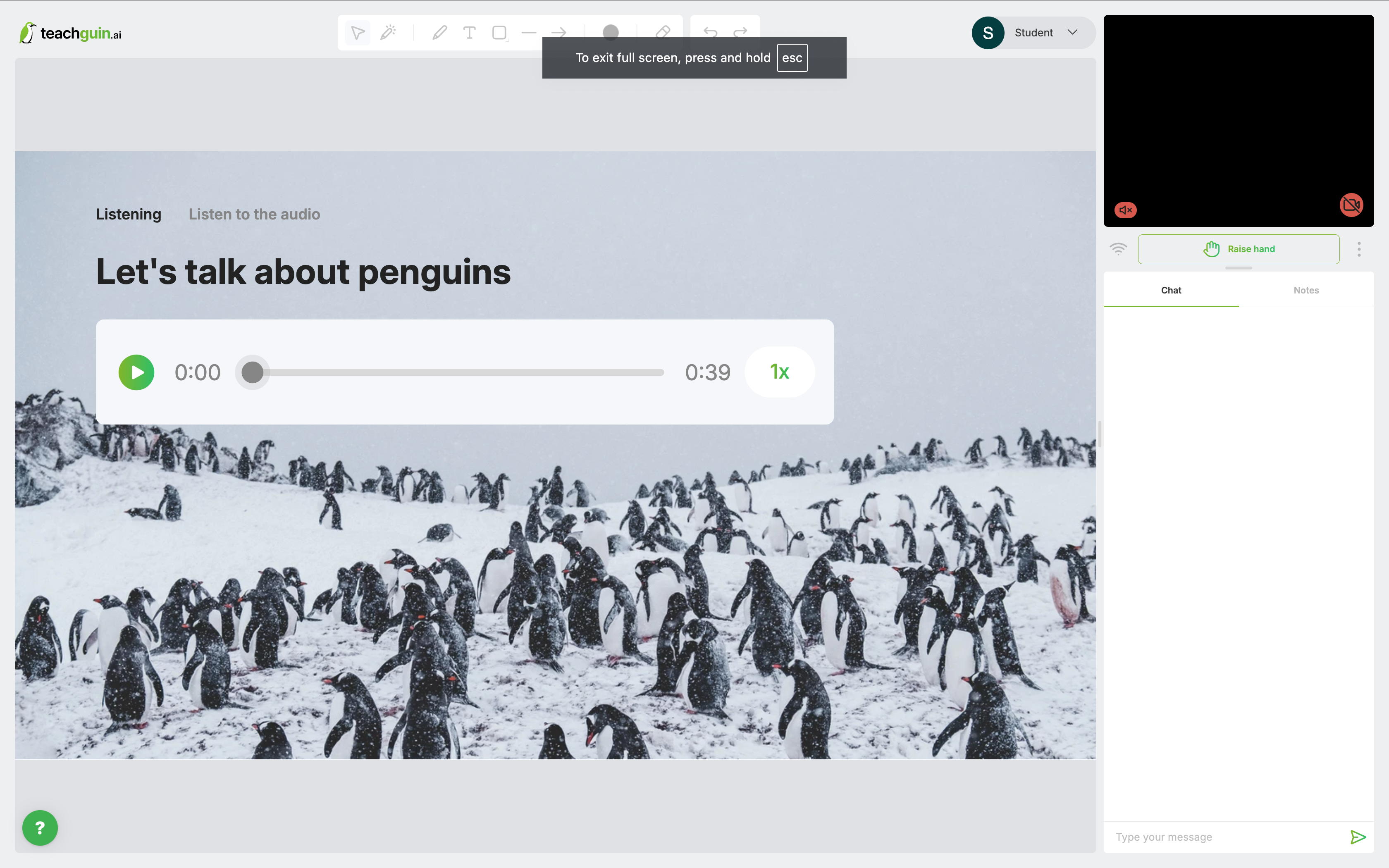Click the esc key hint
This screenshot has width=1389, height=868.
[792, 58]
